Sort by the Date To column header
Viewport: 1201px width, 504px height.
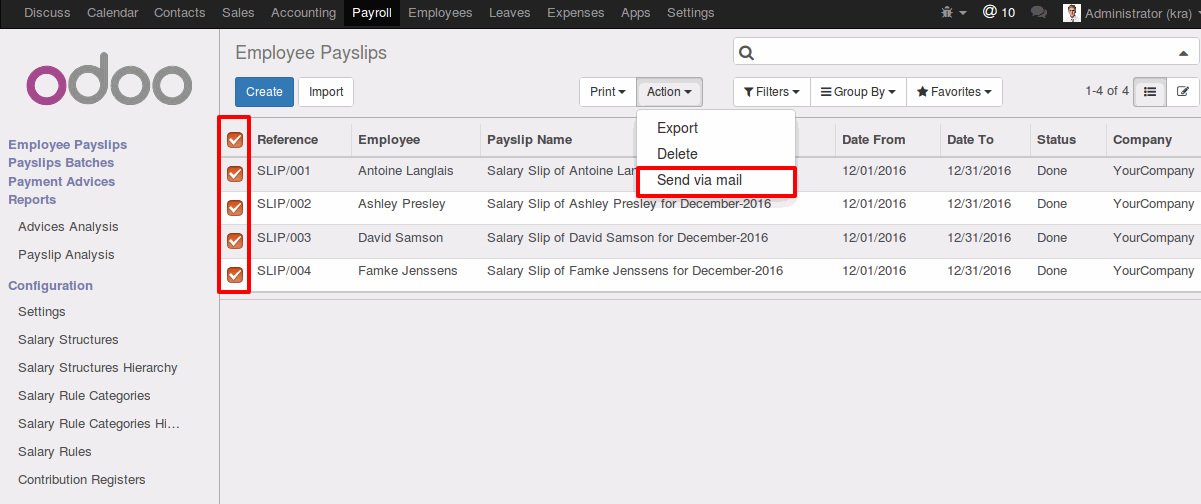971,140
